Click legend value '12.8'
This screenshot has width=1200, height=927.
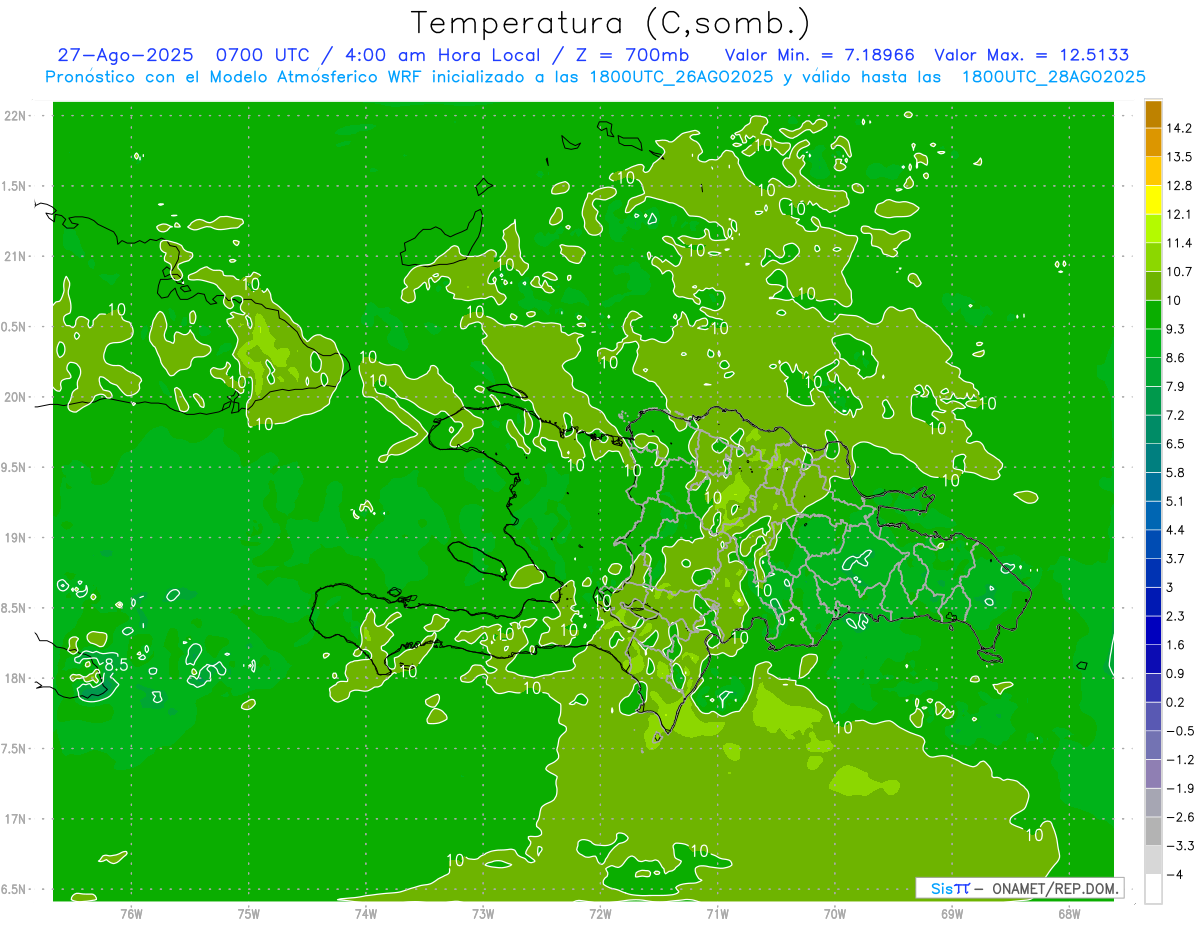(1178, 186)
